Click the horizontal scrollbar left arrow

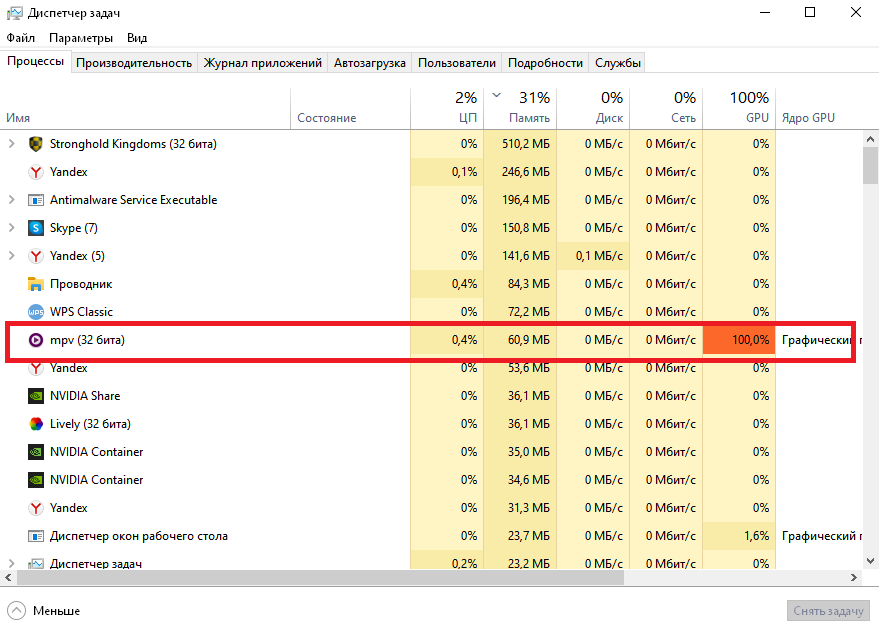click(8, 577)
